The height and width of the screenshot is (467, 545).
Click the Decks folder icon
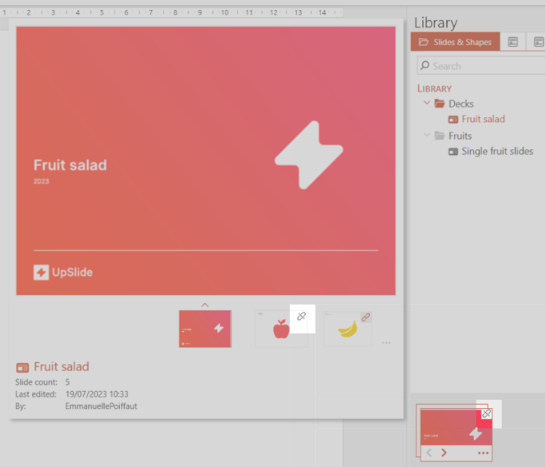(440, 103)
